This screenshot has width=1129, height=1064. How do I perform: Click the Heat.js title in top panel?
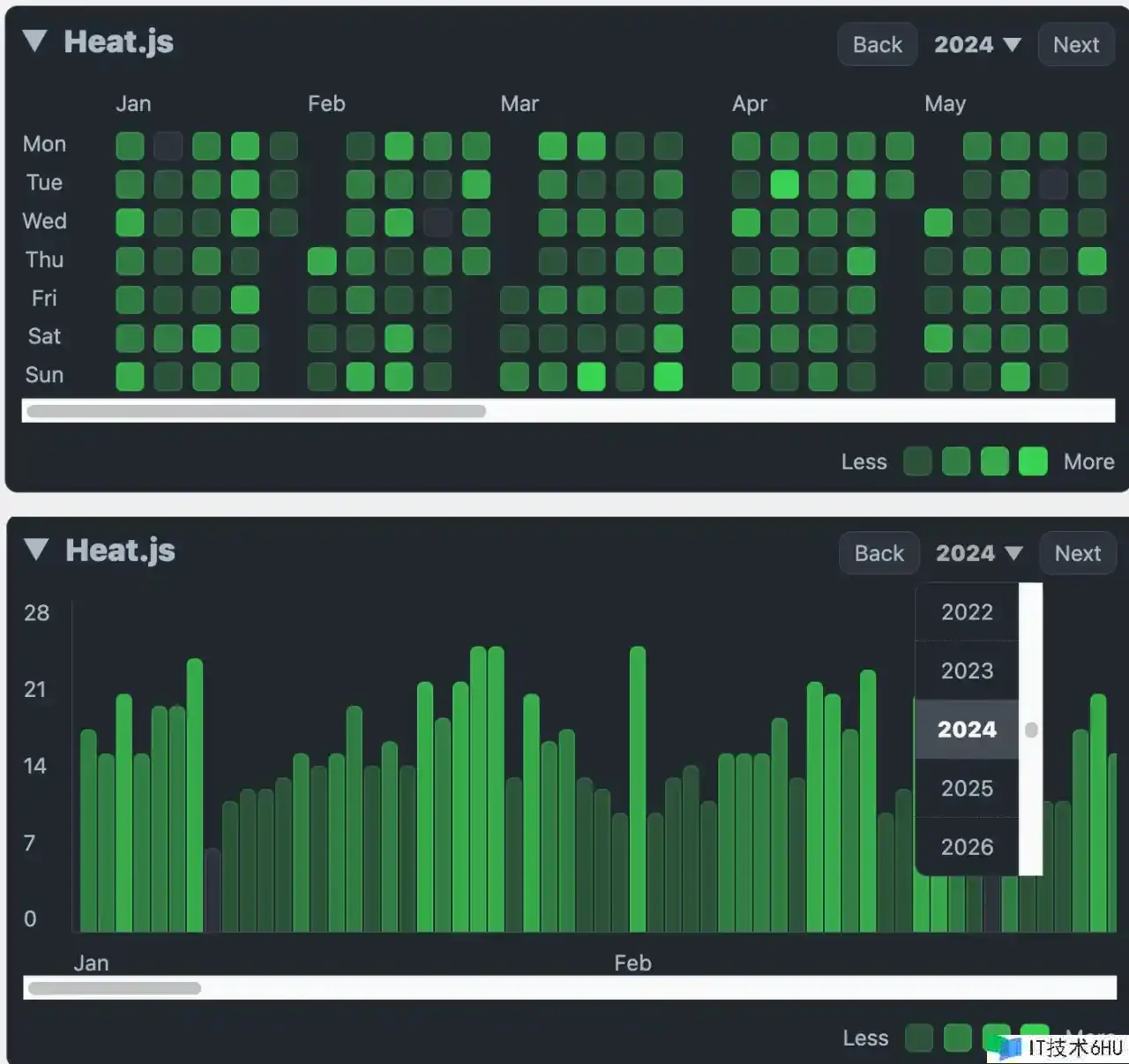pyautogui.click(x=119, y=41)
